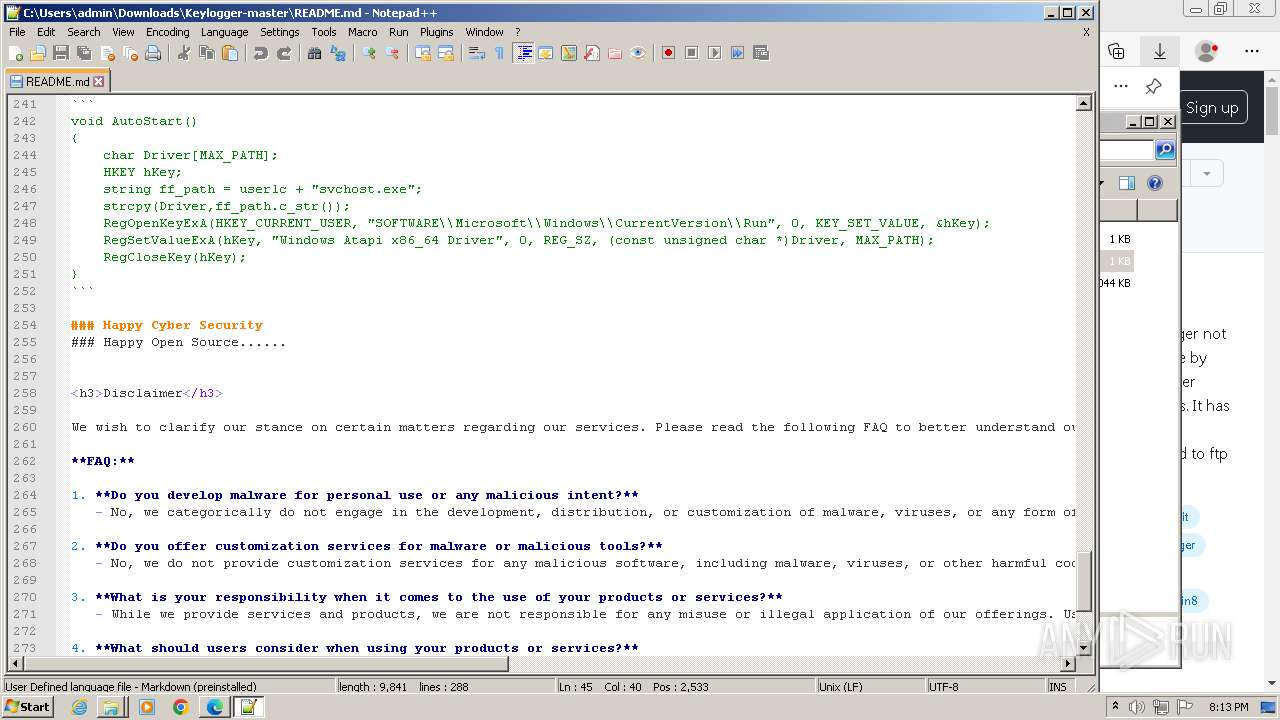This screenshot has width=1280, height=720.
Task: Open the Macro menu
Action: 363,32
